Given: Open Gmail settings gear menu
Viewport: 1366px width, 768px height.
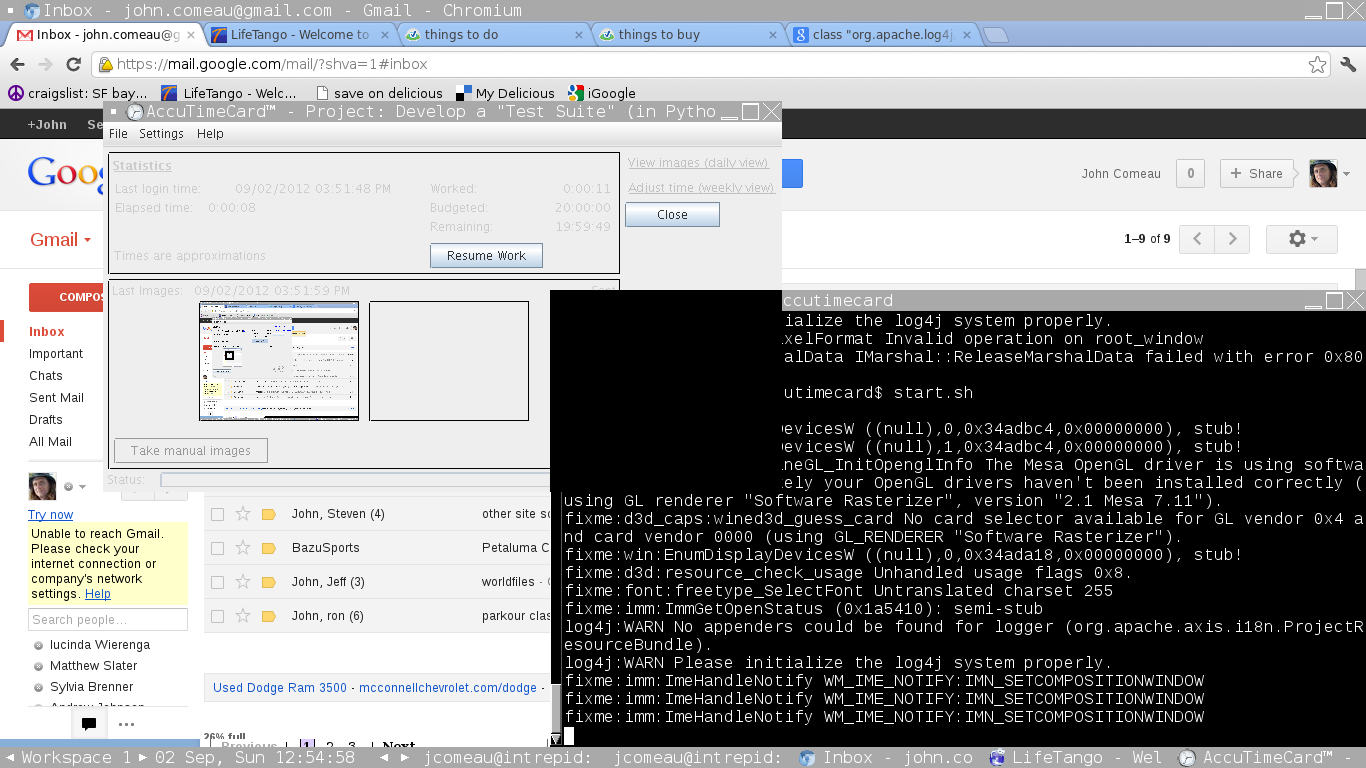Looking at the screenshot, I should coord(1301,239).
